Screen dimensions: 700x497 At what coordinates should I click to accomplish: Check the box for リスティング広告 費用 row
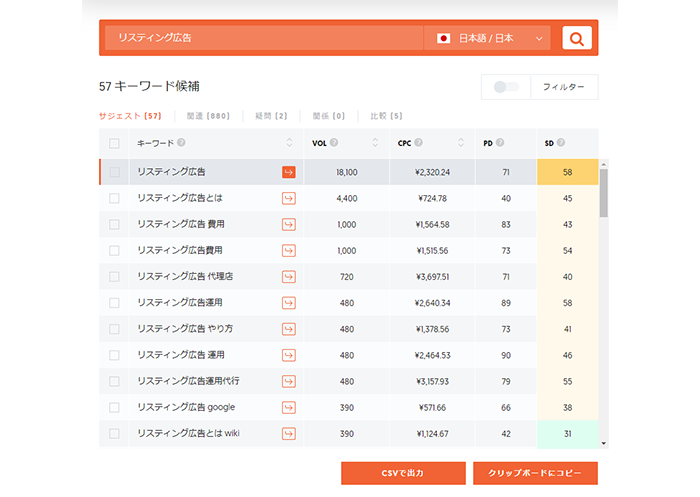(114, 224)
